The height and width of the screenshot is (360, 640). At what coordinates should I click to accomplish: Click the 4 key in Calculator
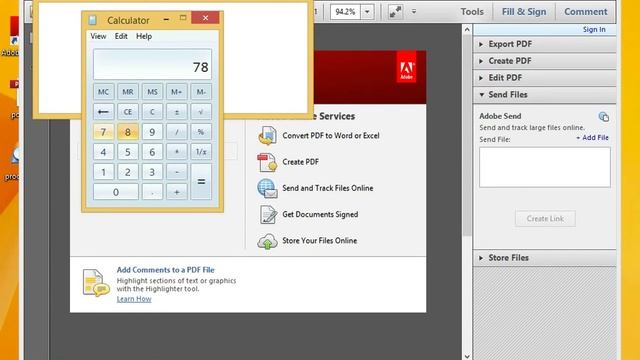(103, 152)
